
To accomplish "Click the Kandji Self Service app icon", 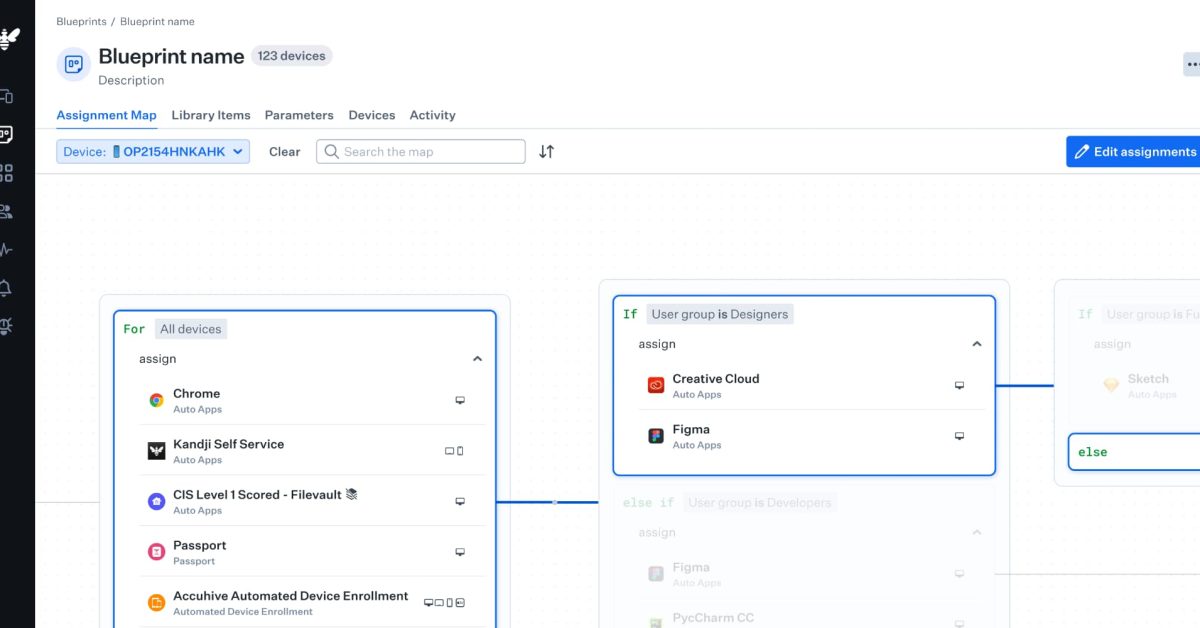I will coord(156,451).
